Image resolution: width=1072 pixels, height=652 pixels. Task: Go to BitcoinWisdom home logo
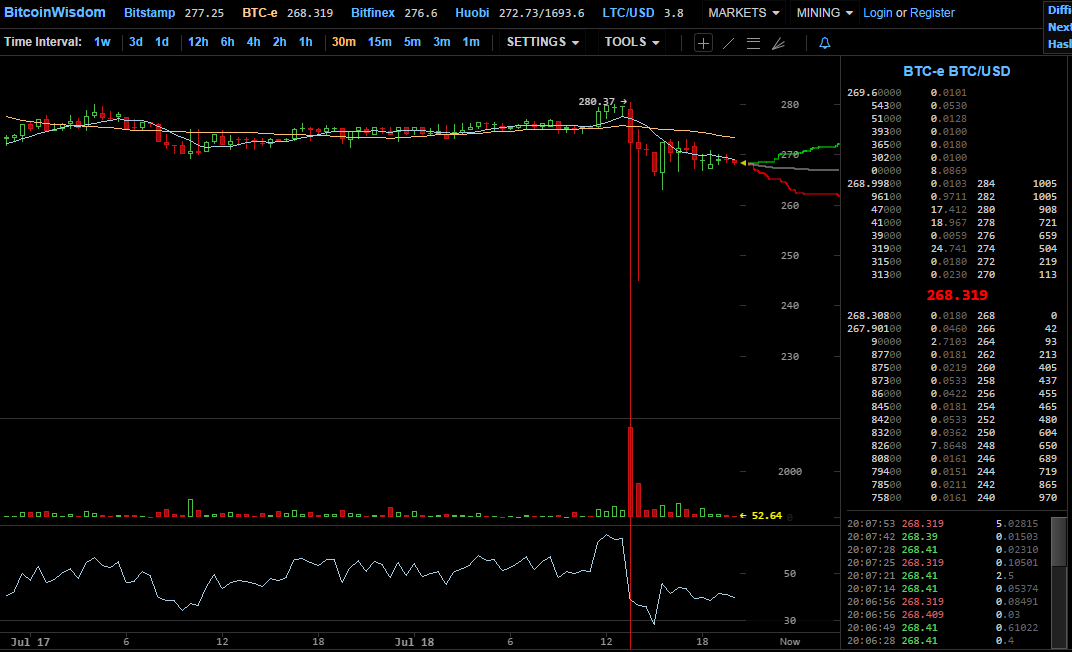point(55,12)
